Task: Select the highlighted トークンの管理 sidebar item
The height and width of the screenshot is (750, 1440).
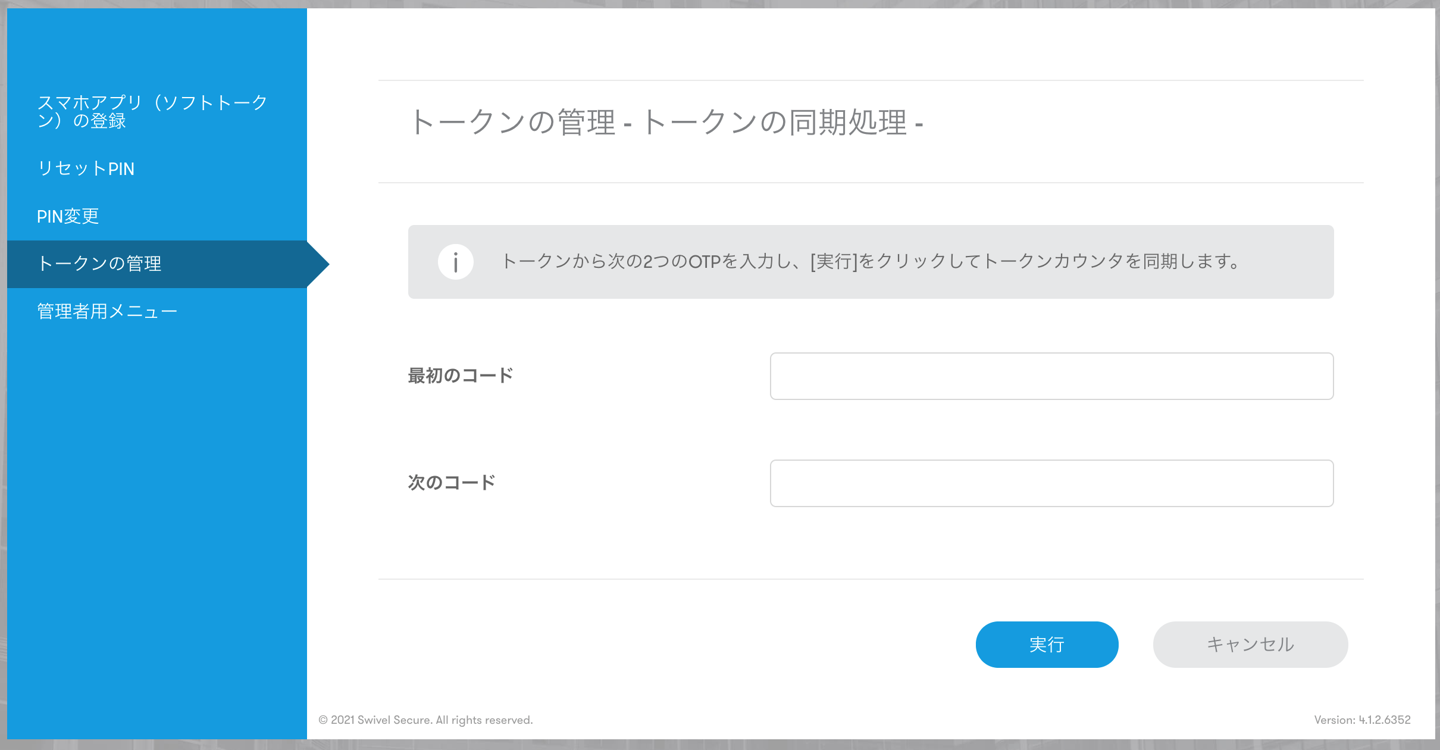Action: point(157,264)
